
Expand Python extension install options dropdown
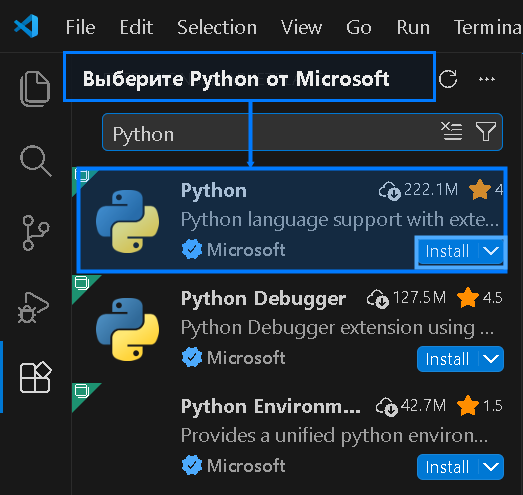coord(491,251)
